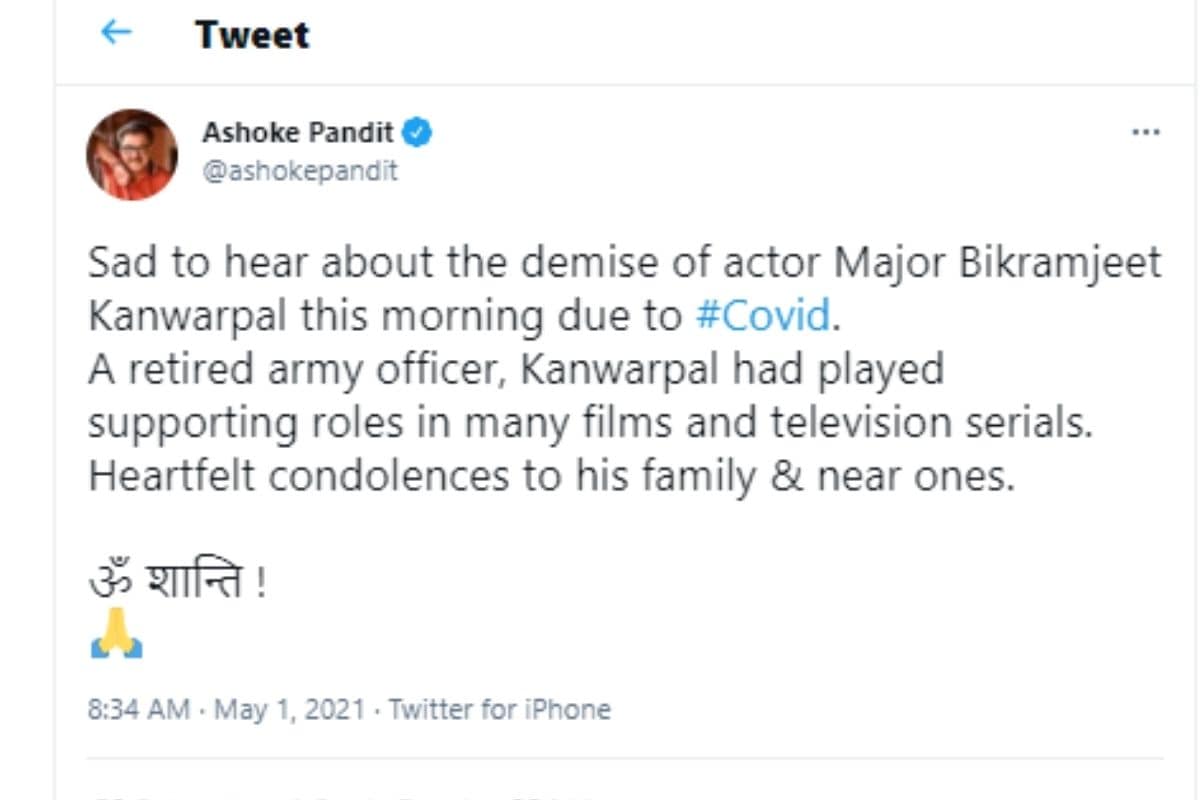The height and width of the screenshot is (800, 1200).
Task: Click the blue verified badge
Action: pyautogui.click(x=417, y=133)
